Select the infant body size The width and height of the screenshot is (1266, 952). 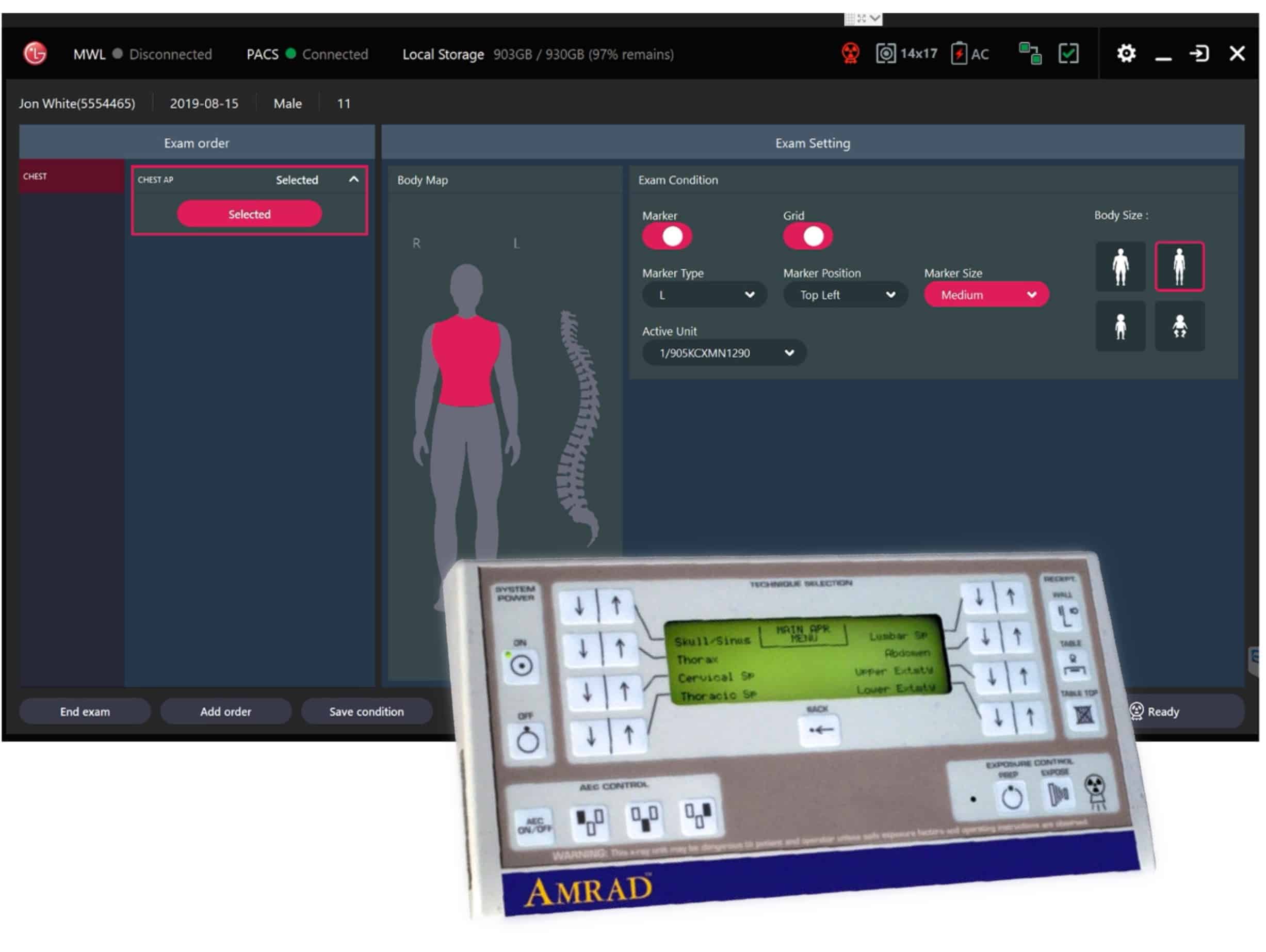pos(1179,326)
